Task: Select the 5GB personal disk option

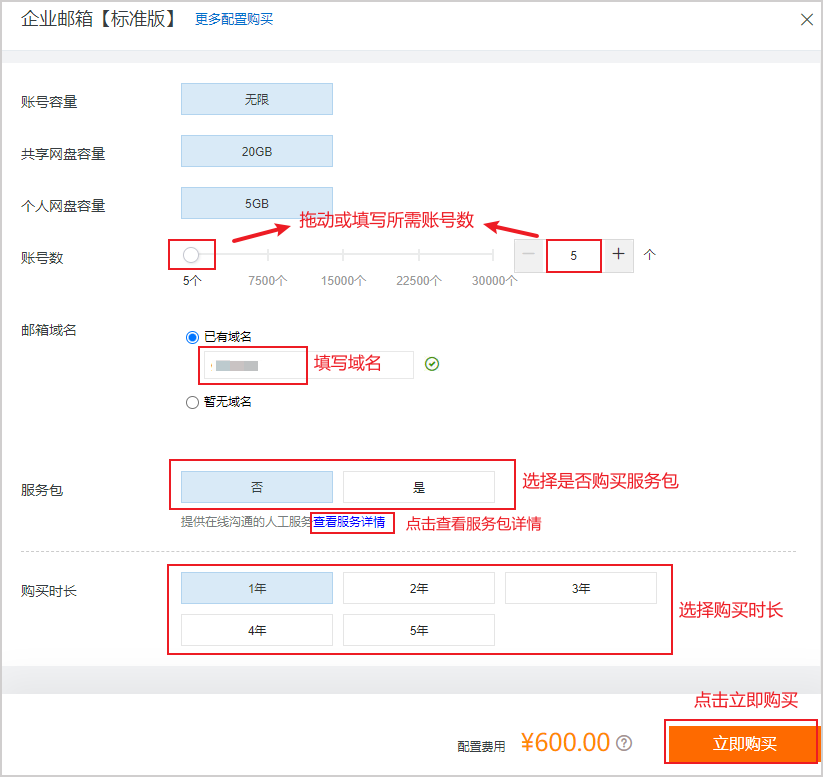Action: (257, 203)
